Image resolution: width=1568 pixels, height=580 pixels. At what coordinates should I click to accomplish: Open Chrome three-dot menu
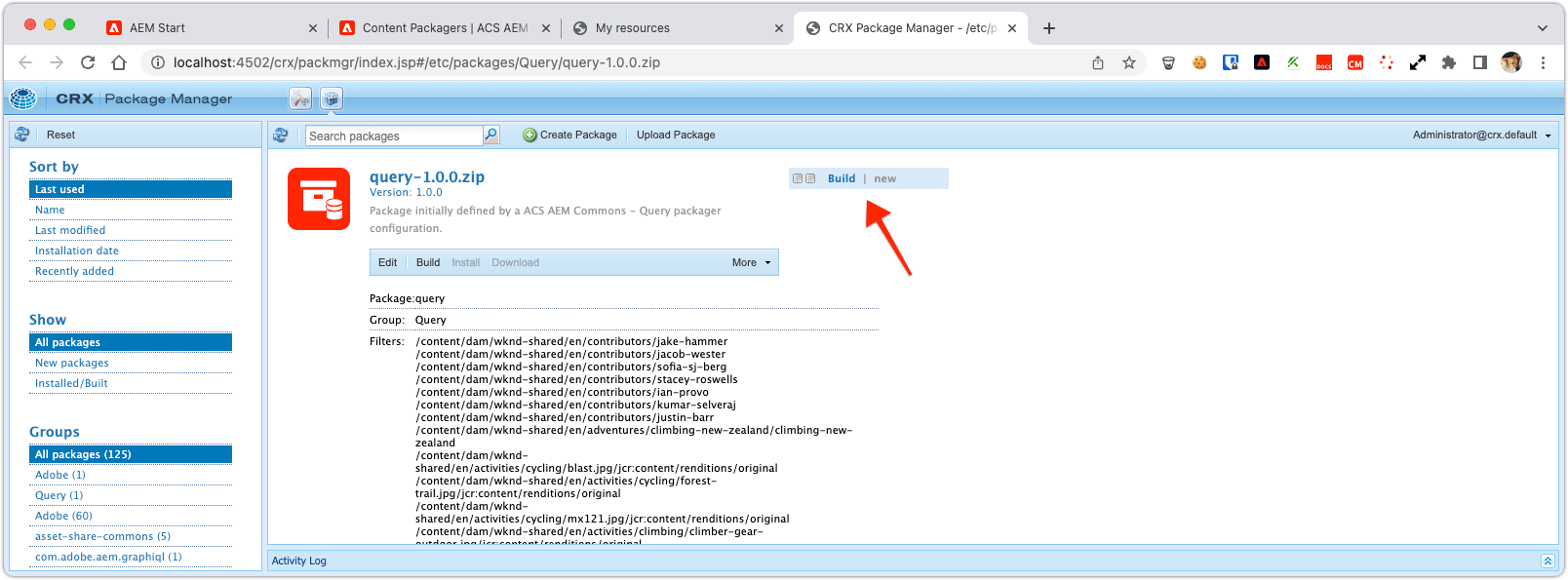[x=1543, y=62]
